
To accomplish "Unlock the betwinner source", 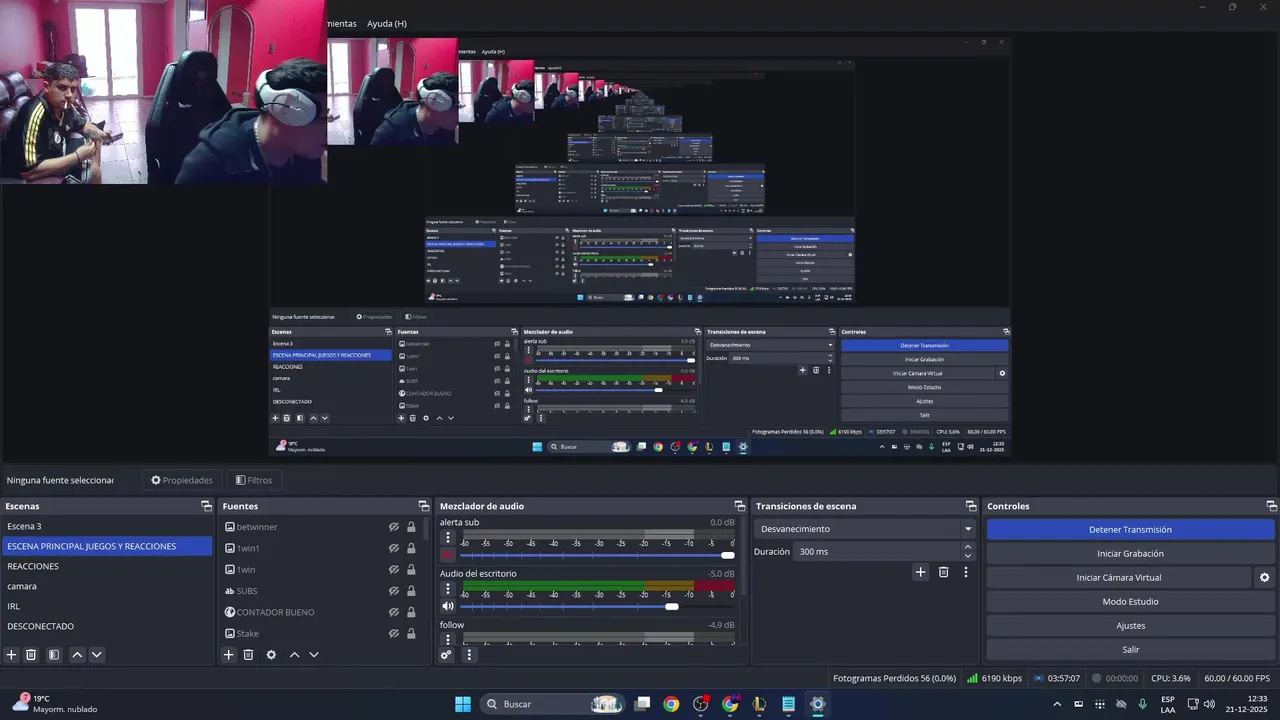I will click(x=411, y=527).
